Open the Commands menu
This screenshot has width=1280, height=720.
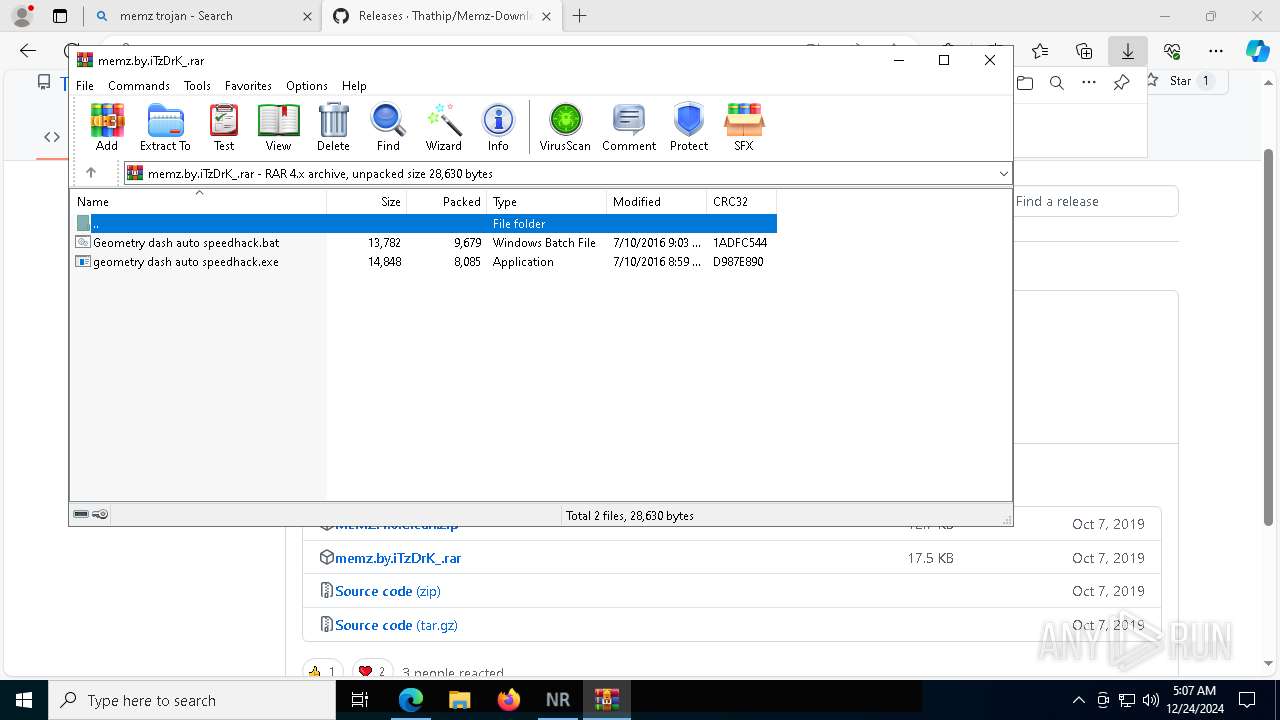(139, 86)
